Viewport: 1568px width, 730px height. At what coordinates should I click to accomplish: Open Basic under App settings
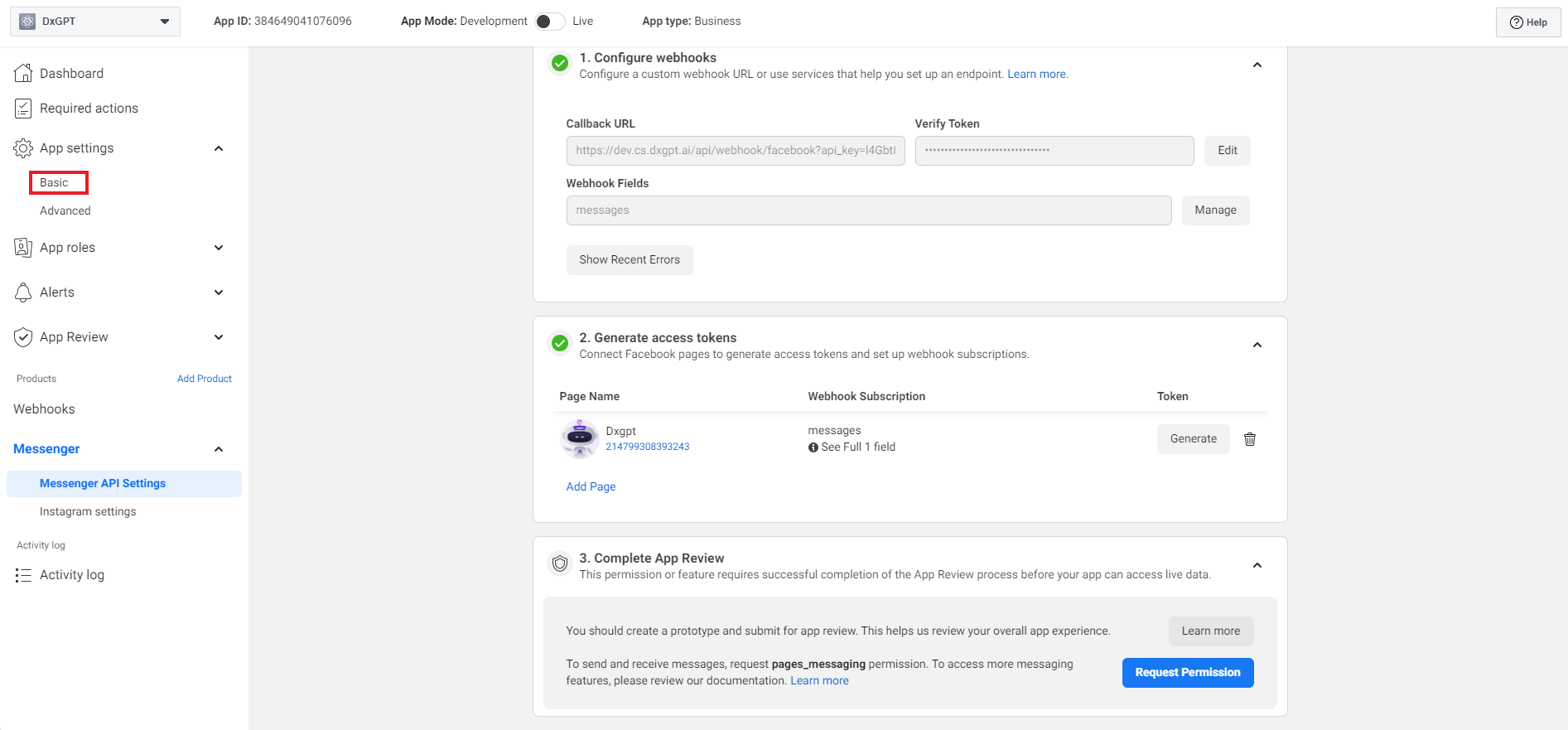click(x=55, y=182)
